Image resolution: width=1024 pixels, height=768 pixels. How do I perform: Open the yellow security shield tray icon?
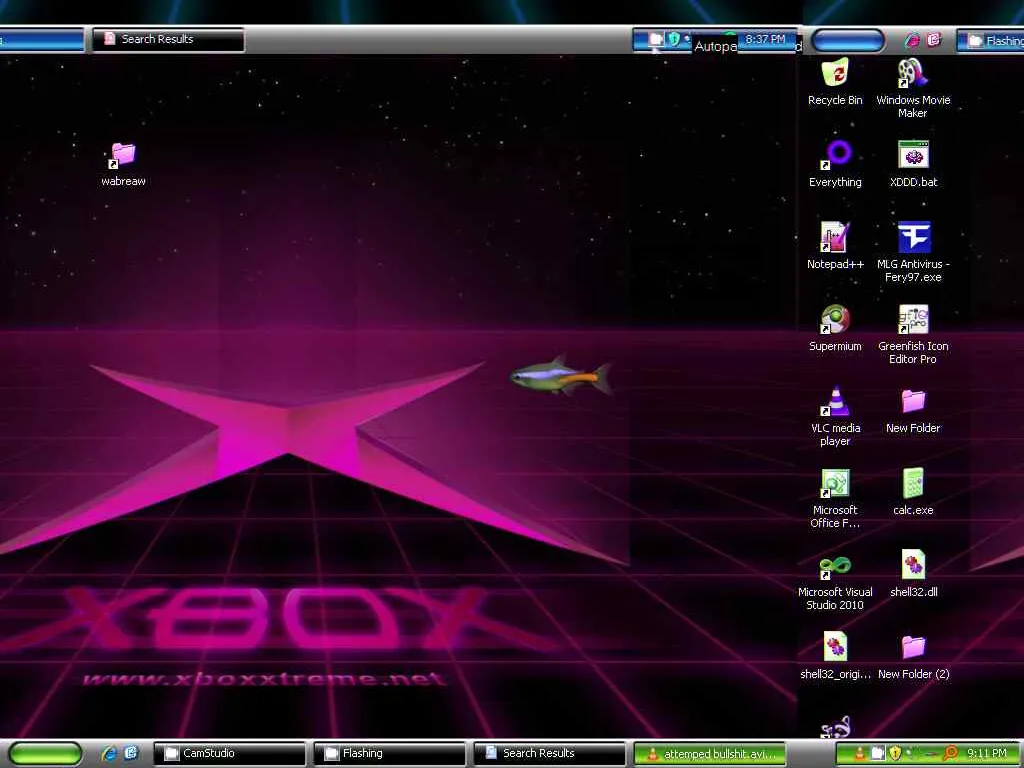[895, 754]
